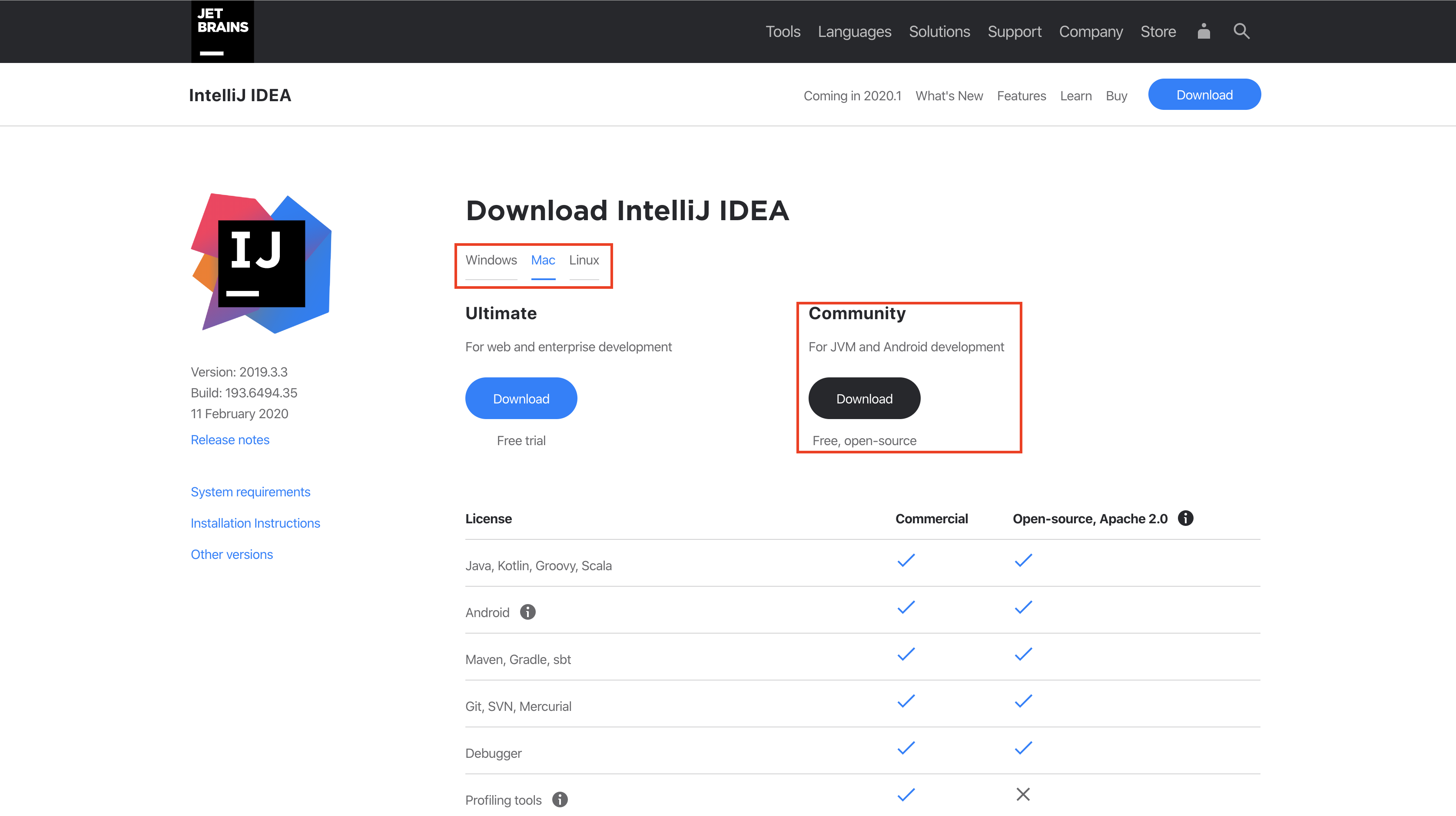Open the Apache 2.0 license info icon

coord(1186,518)
